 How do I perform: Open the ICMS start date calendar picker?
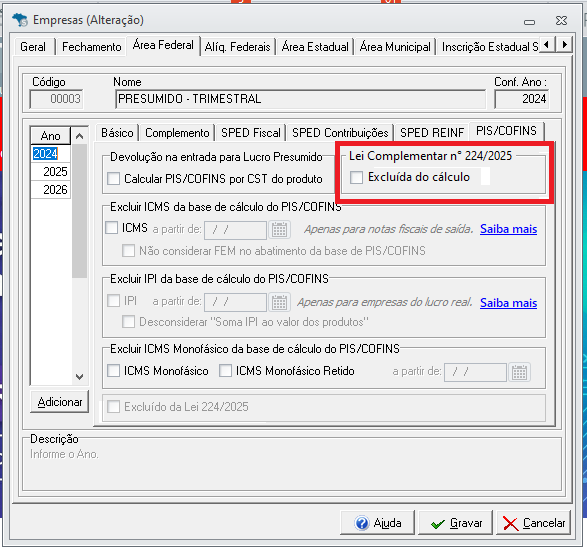point(279,229)
